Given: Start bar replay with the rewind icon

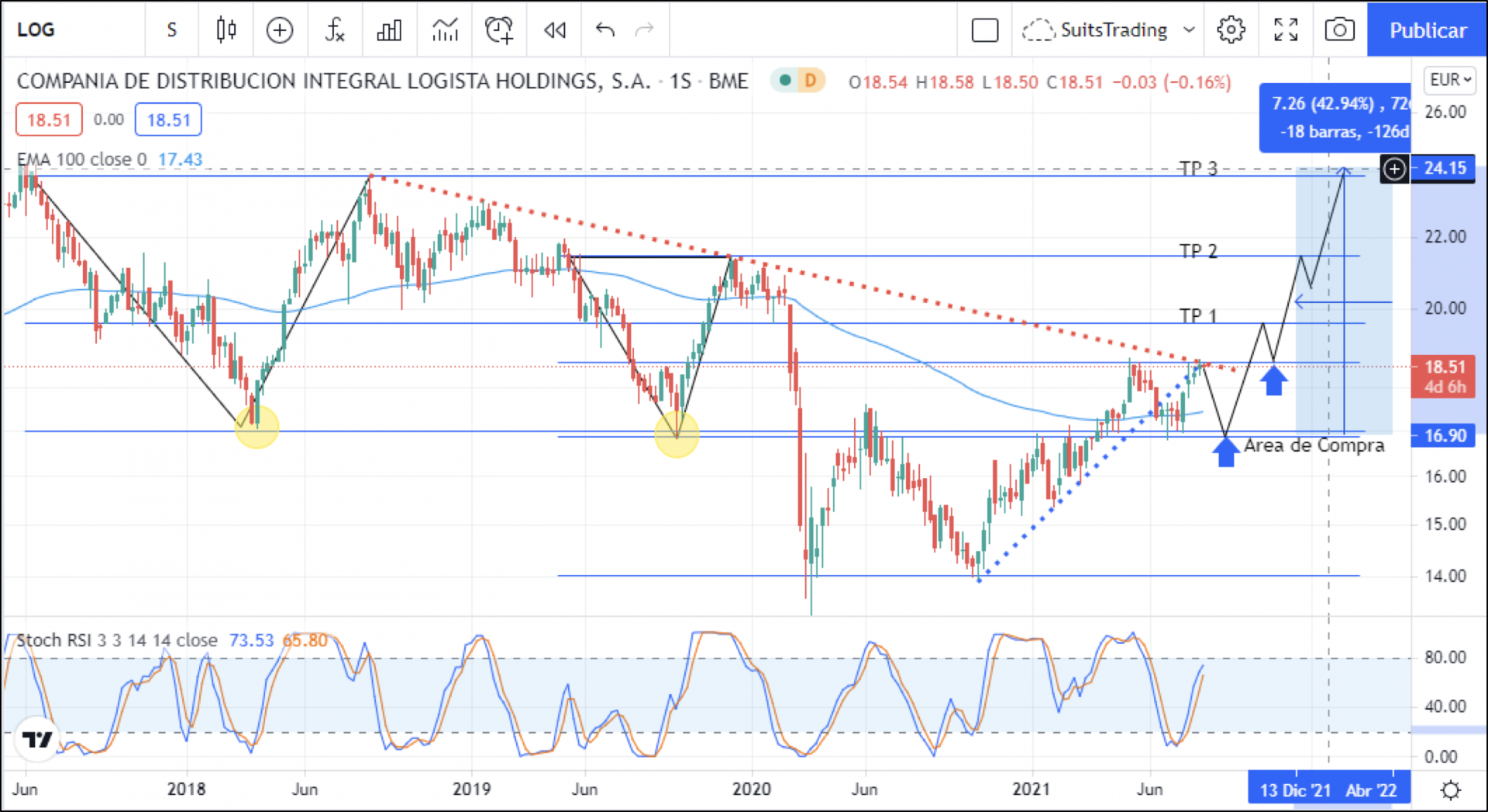Looking at the screenshot, I should [555, 30].
